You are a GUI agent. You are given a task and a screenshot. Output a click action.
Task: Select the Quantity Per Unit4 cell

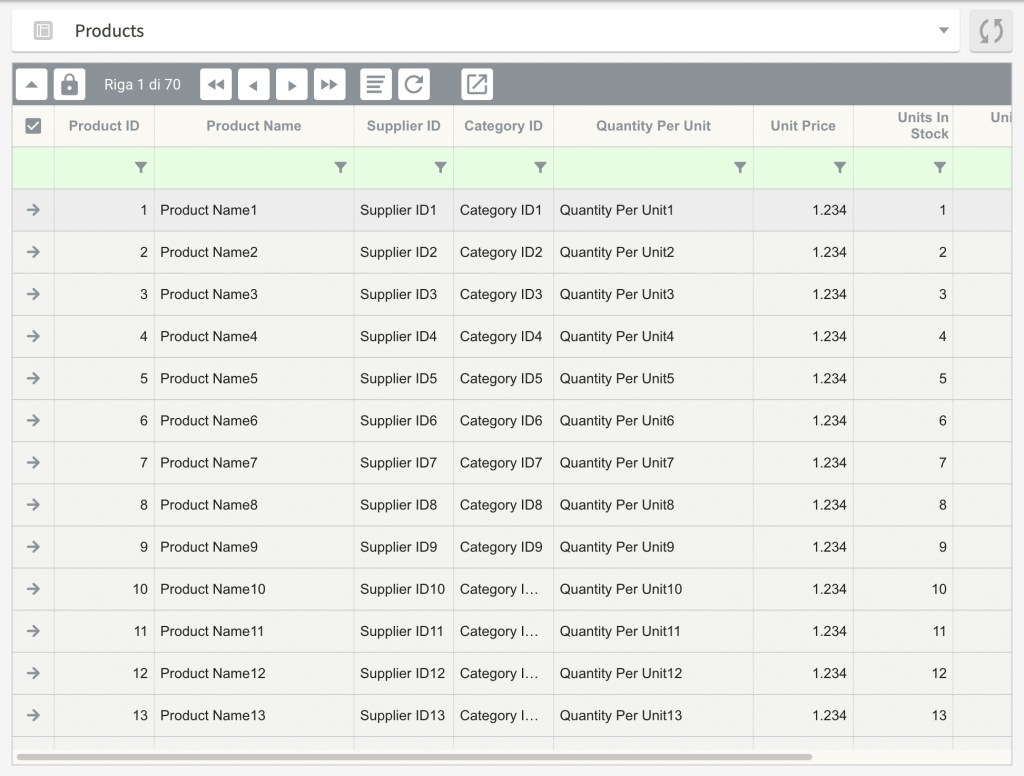pos(653,336)
